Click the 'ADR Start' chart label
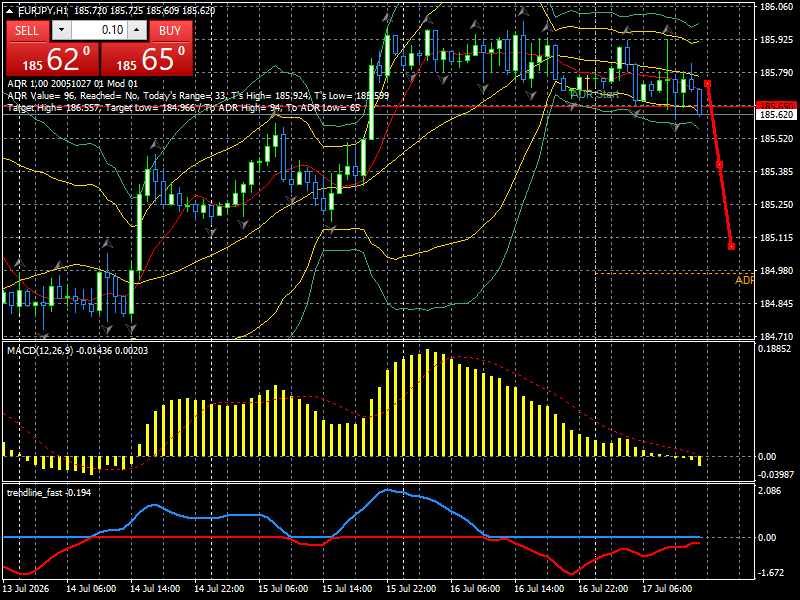This screenshot has width=800, height=600. [x=594, y=94]
